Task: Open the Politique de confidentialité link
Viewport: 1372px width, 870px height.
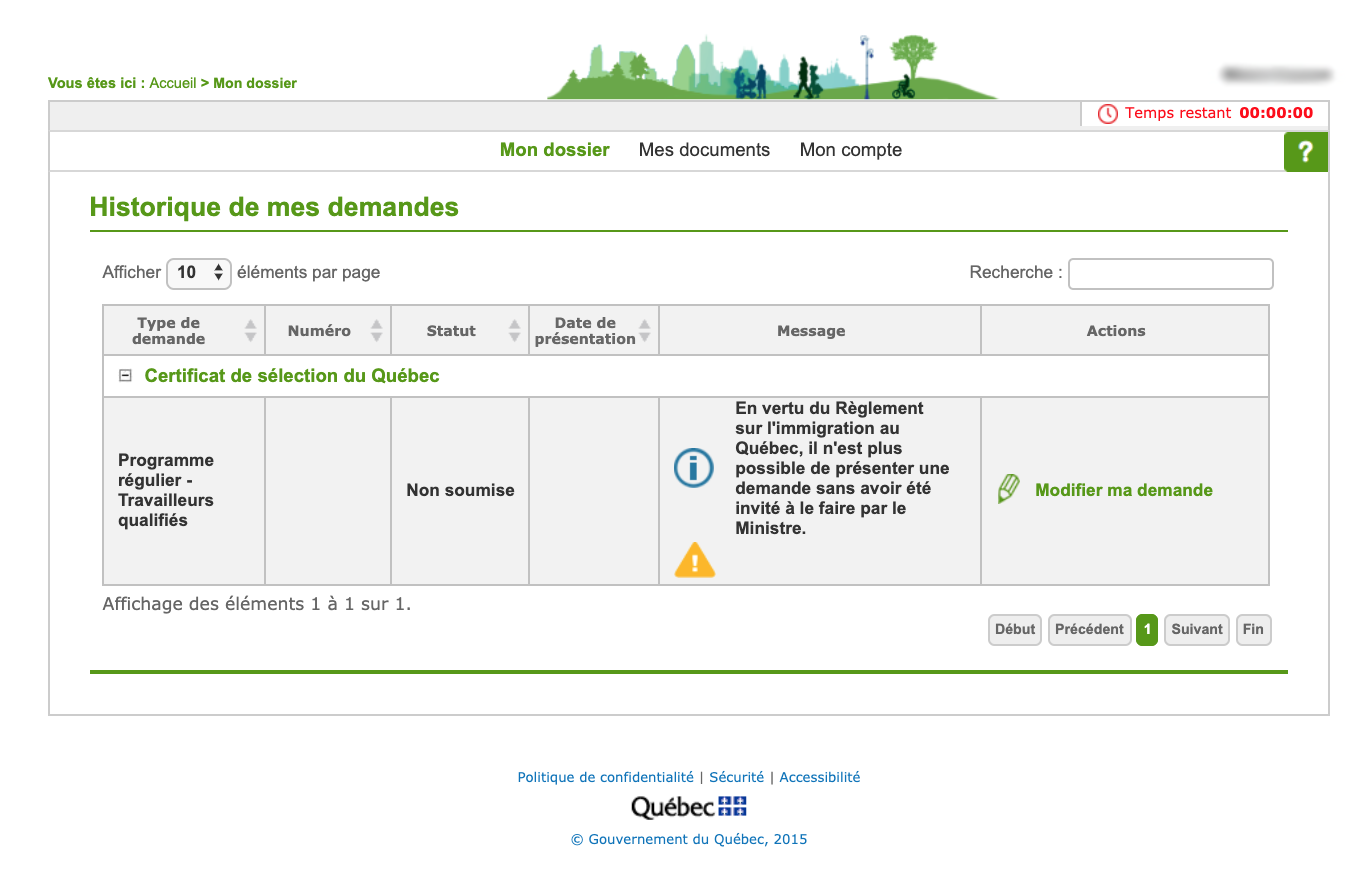Action: (605, 777)
